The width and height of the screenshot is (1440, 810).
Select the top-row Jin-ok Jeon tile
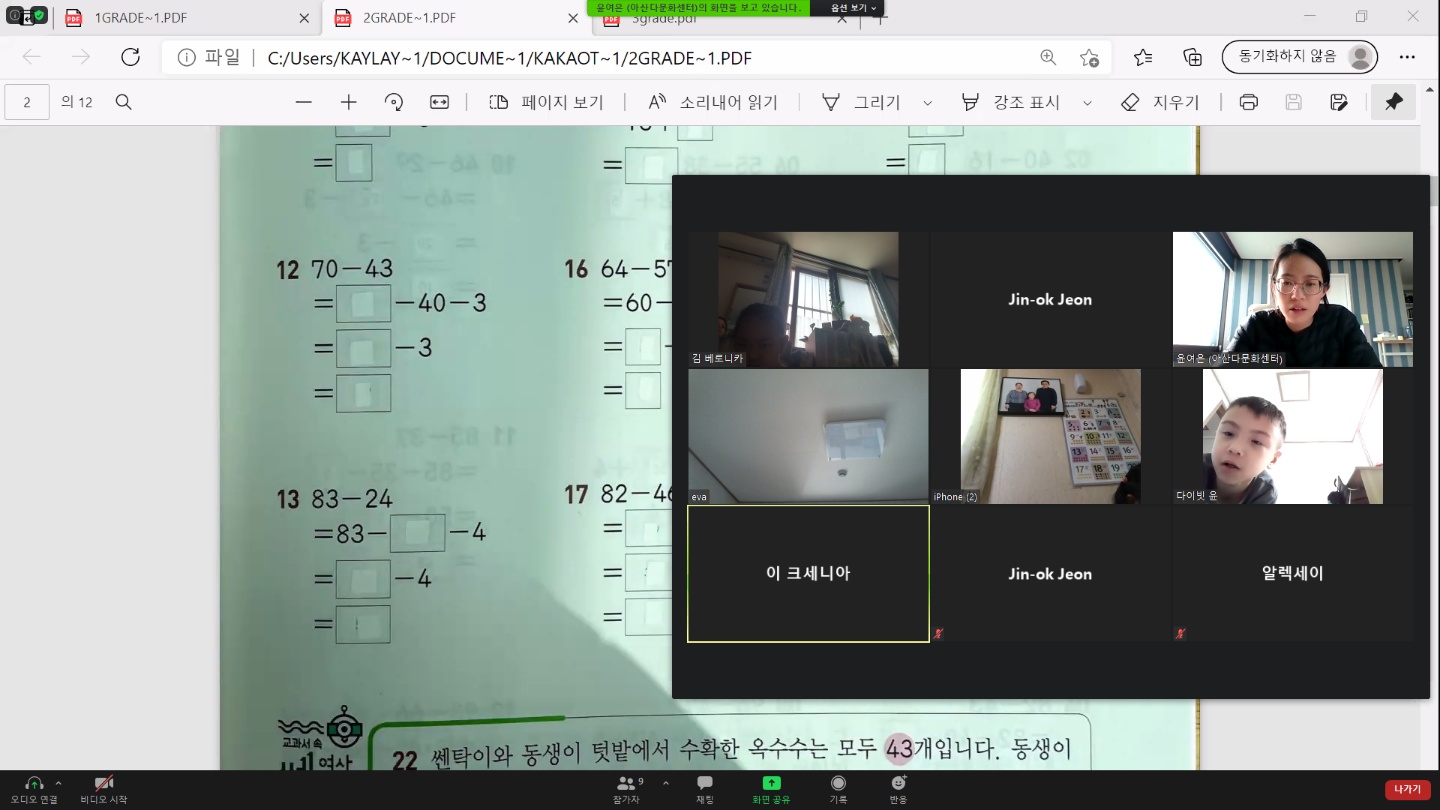point(1050,299)
